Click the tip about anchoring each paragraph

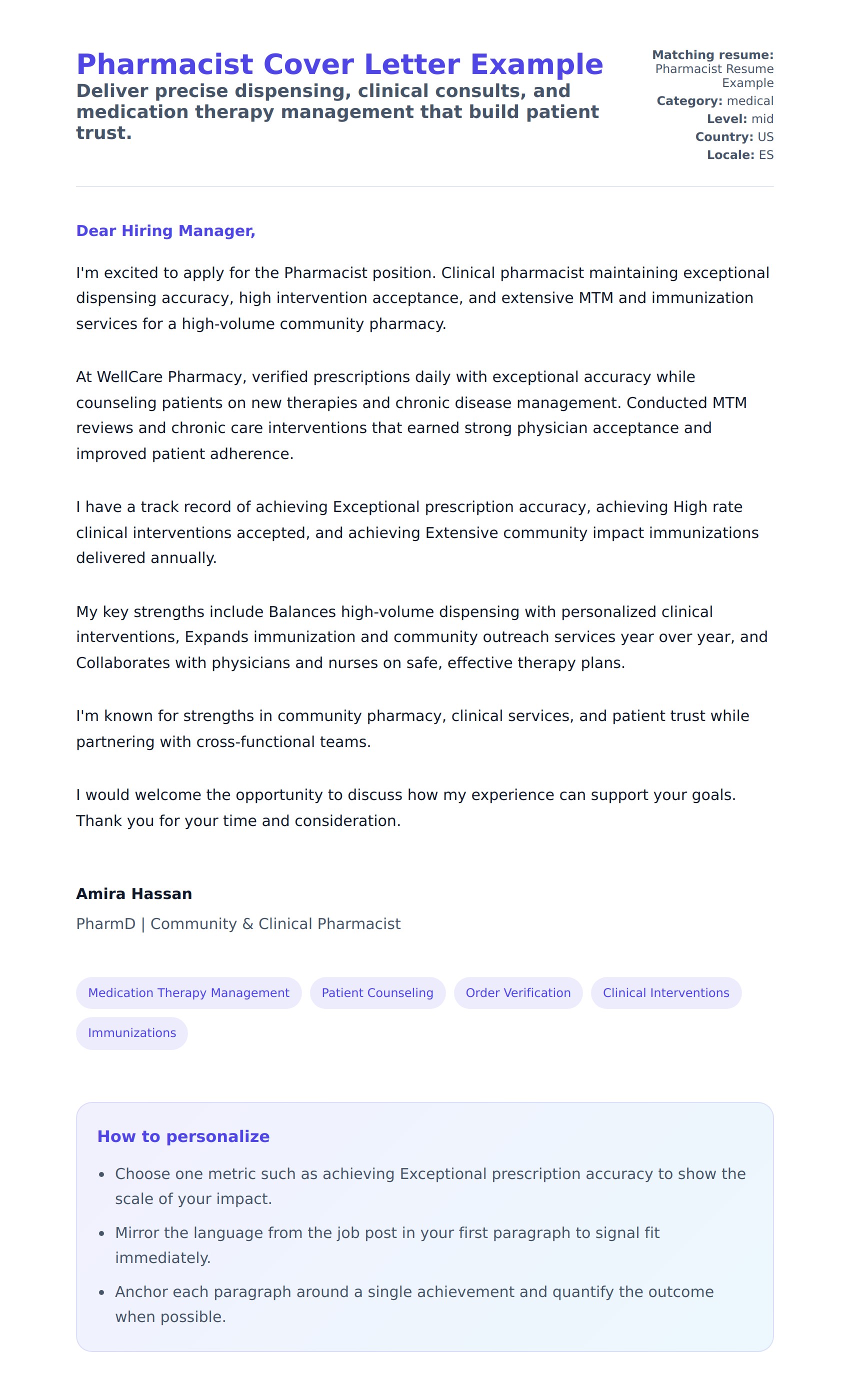(413, 1304)
